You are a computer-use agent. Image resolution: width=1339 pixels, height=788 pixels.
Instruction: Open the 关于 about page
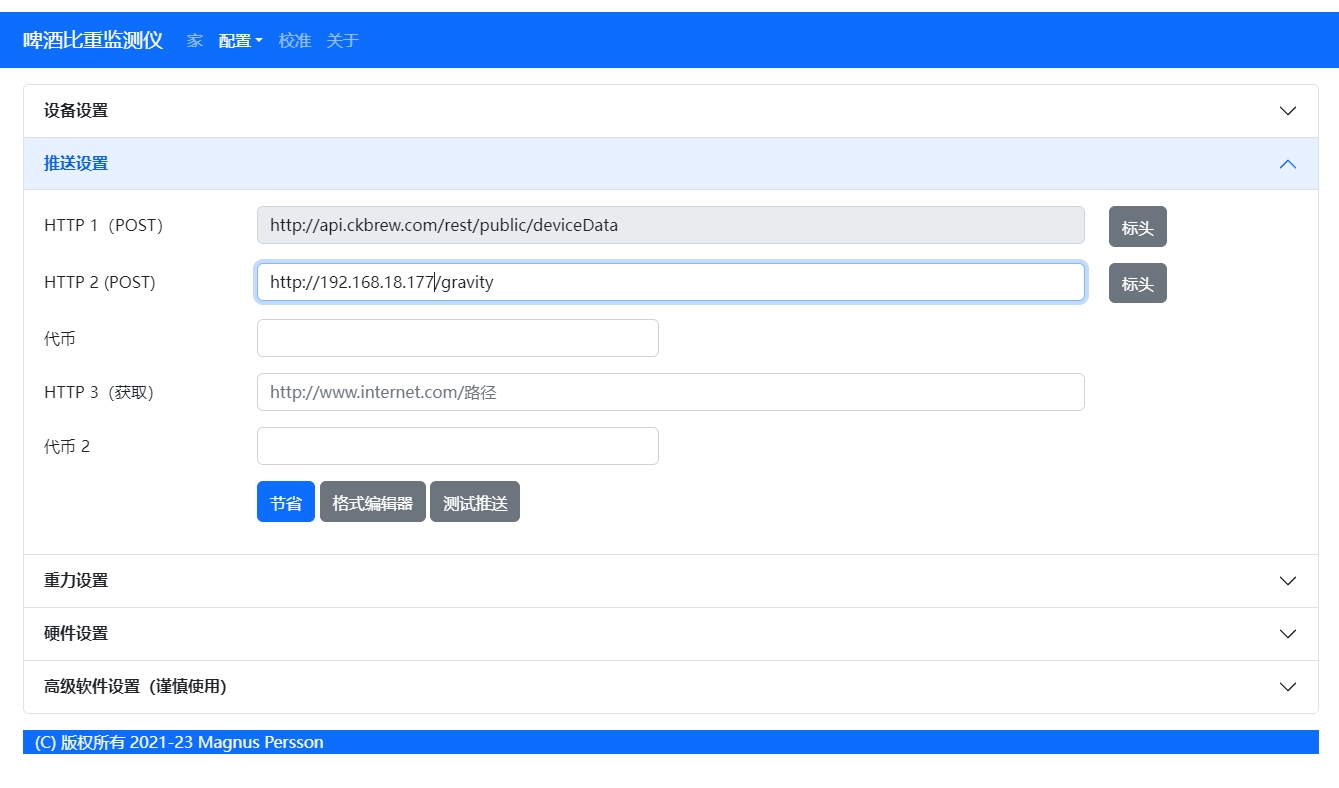342,41
